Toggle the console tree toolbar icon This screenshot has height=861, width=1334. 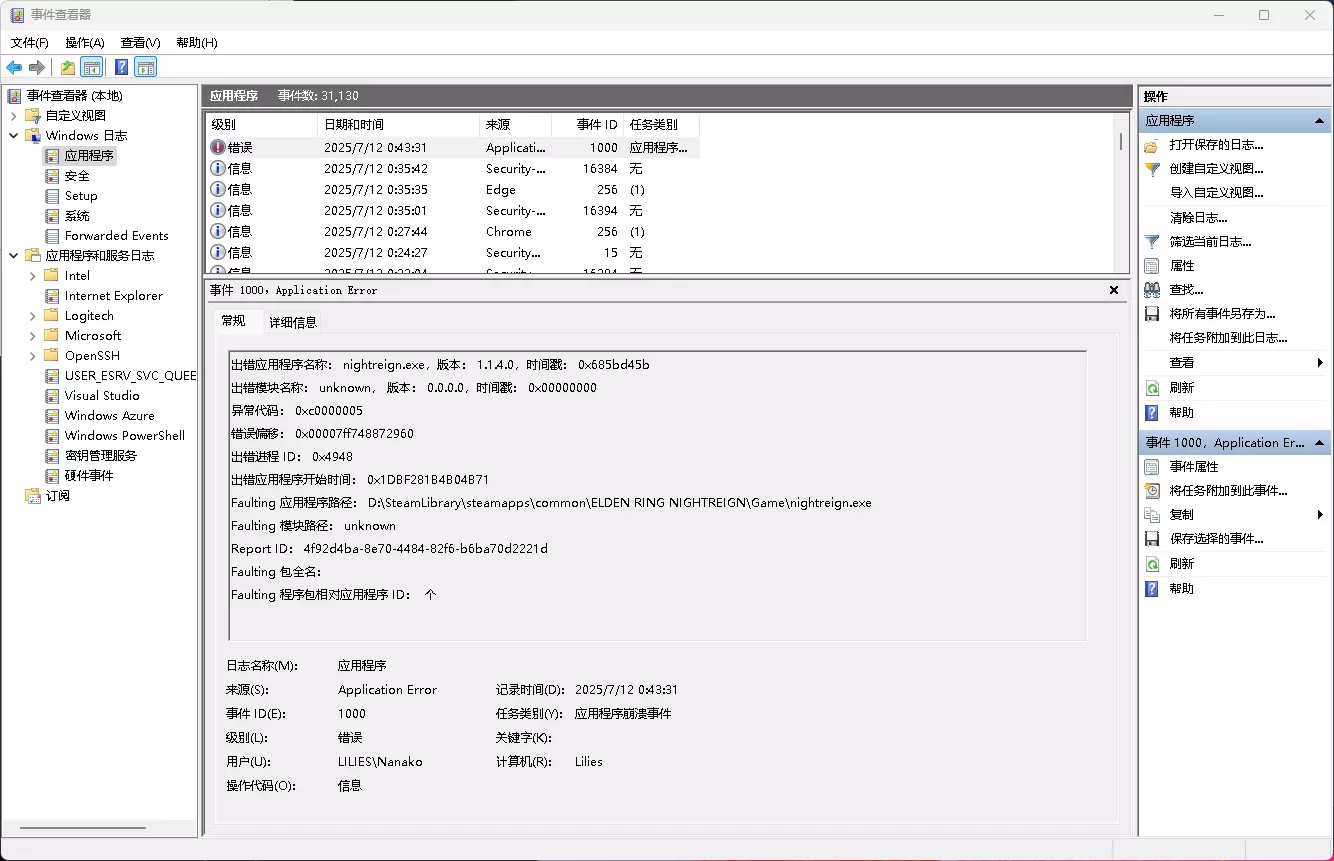[92, 67]
